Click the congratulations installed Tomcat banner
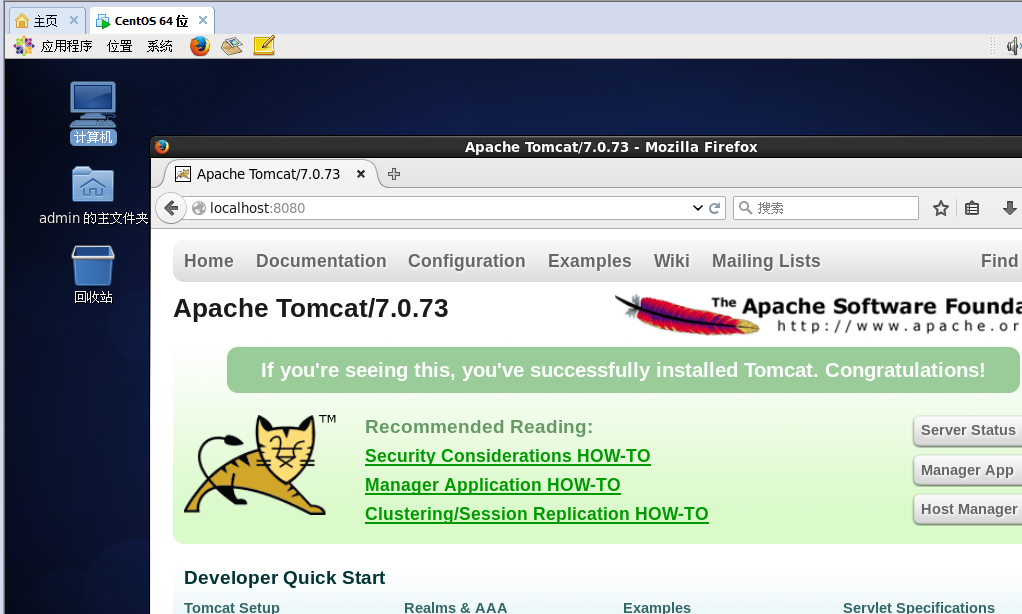Image resolution: width=1022 pixels, height=614 pixels. pos(623,370)
